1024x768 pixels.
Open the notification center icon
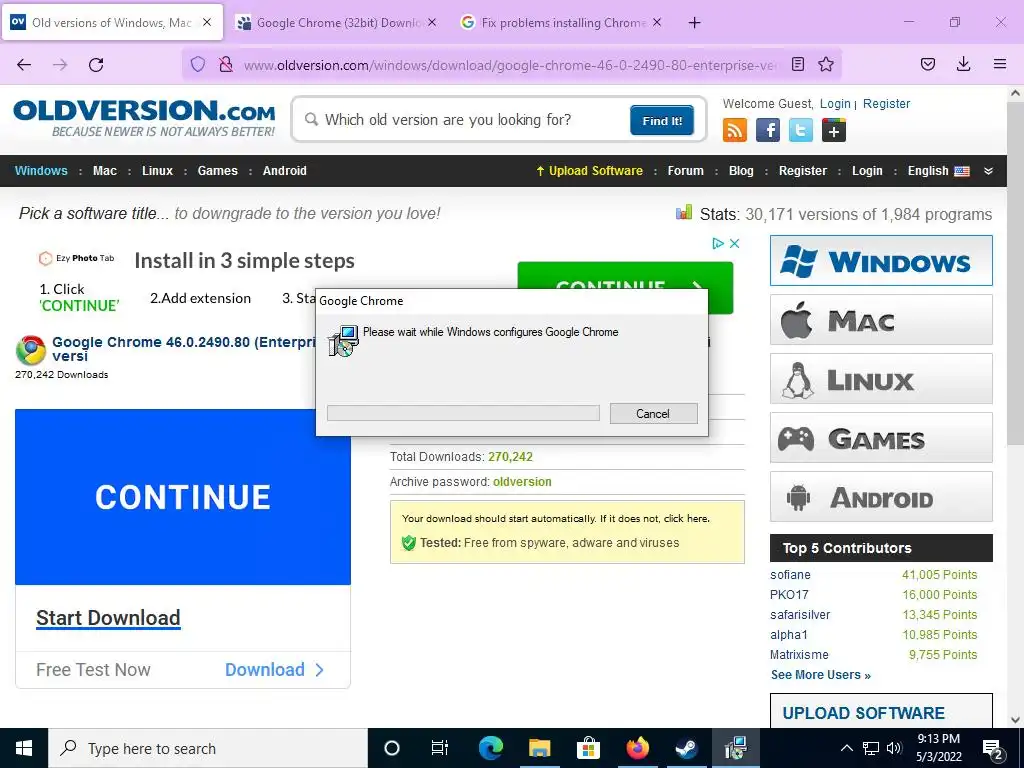993,748
